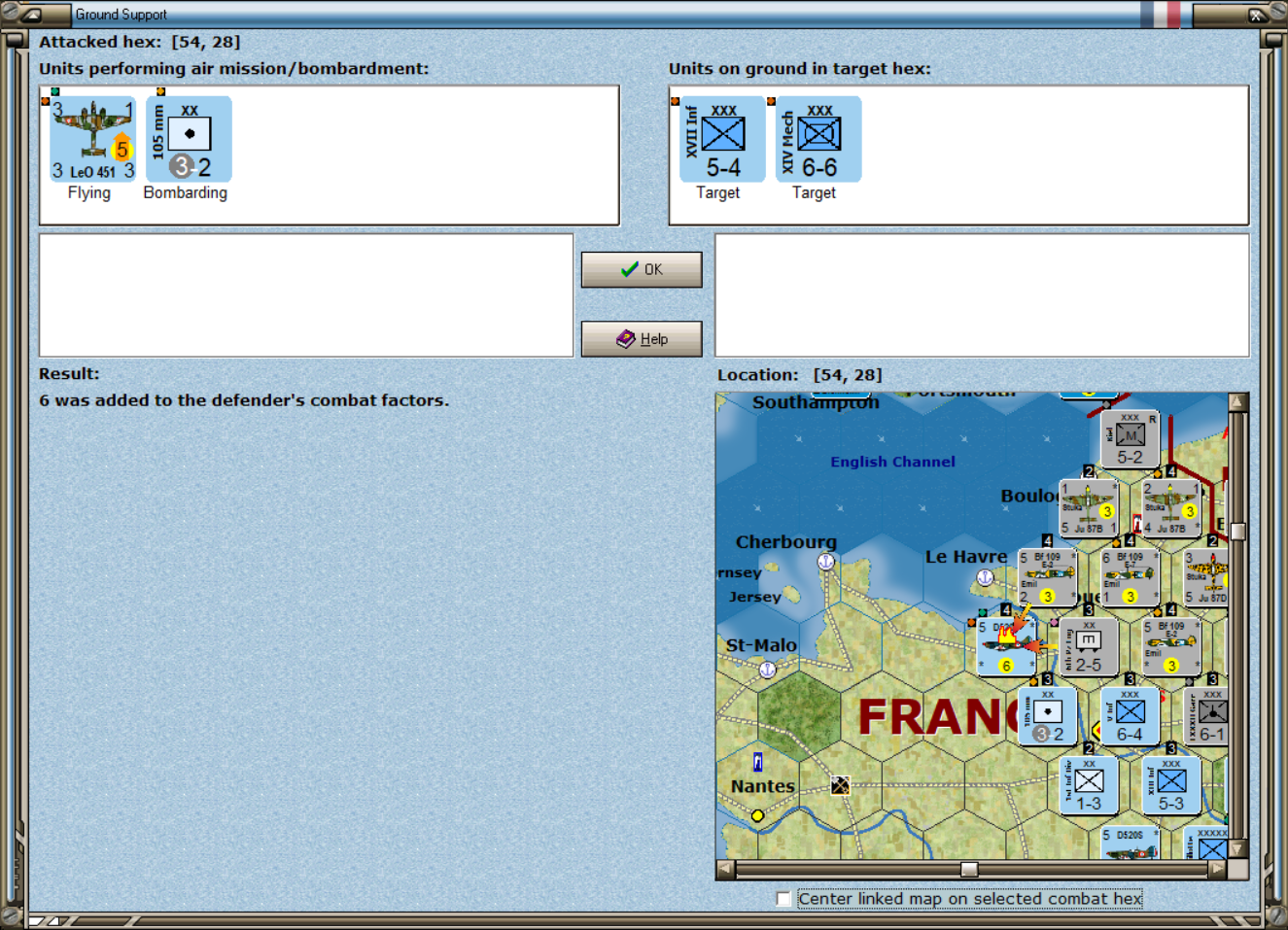Screen dimensions: 1288x930
Task: Click the map horizontal scrollbar right arrow
Action: tap(1218, 870)
